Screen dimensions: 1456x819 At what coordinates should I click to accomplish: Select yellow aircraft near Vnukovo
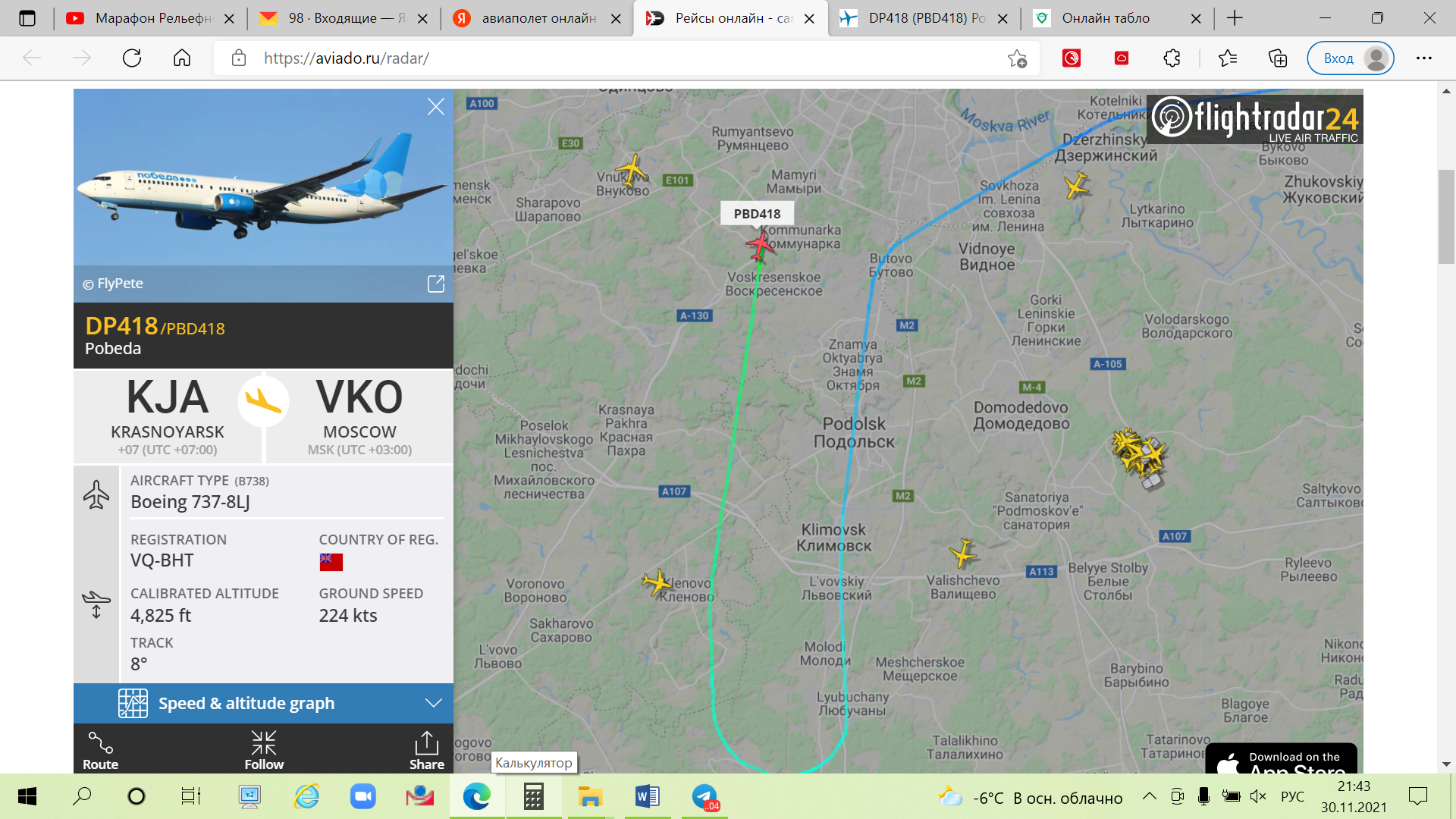click(631, 169)
